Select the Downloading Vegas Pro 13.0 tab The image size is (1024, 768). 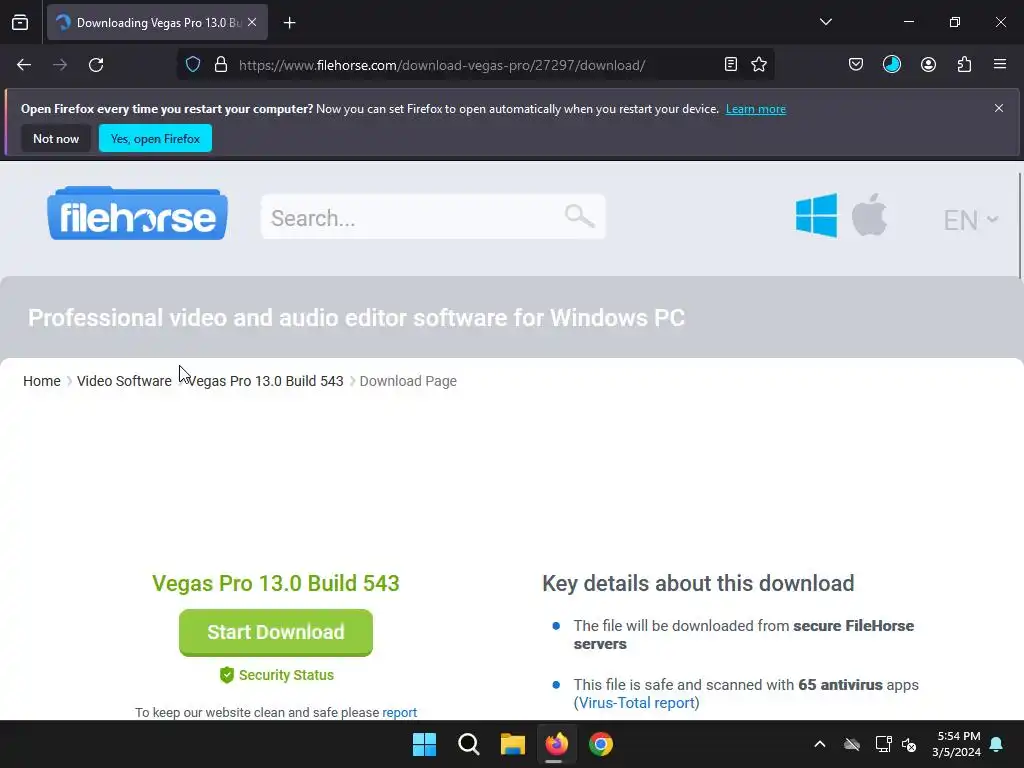[x=157, y=22]
